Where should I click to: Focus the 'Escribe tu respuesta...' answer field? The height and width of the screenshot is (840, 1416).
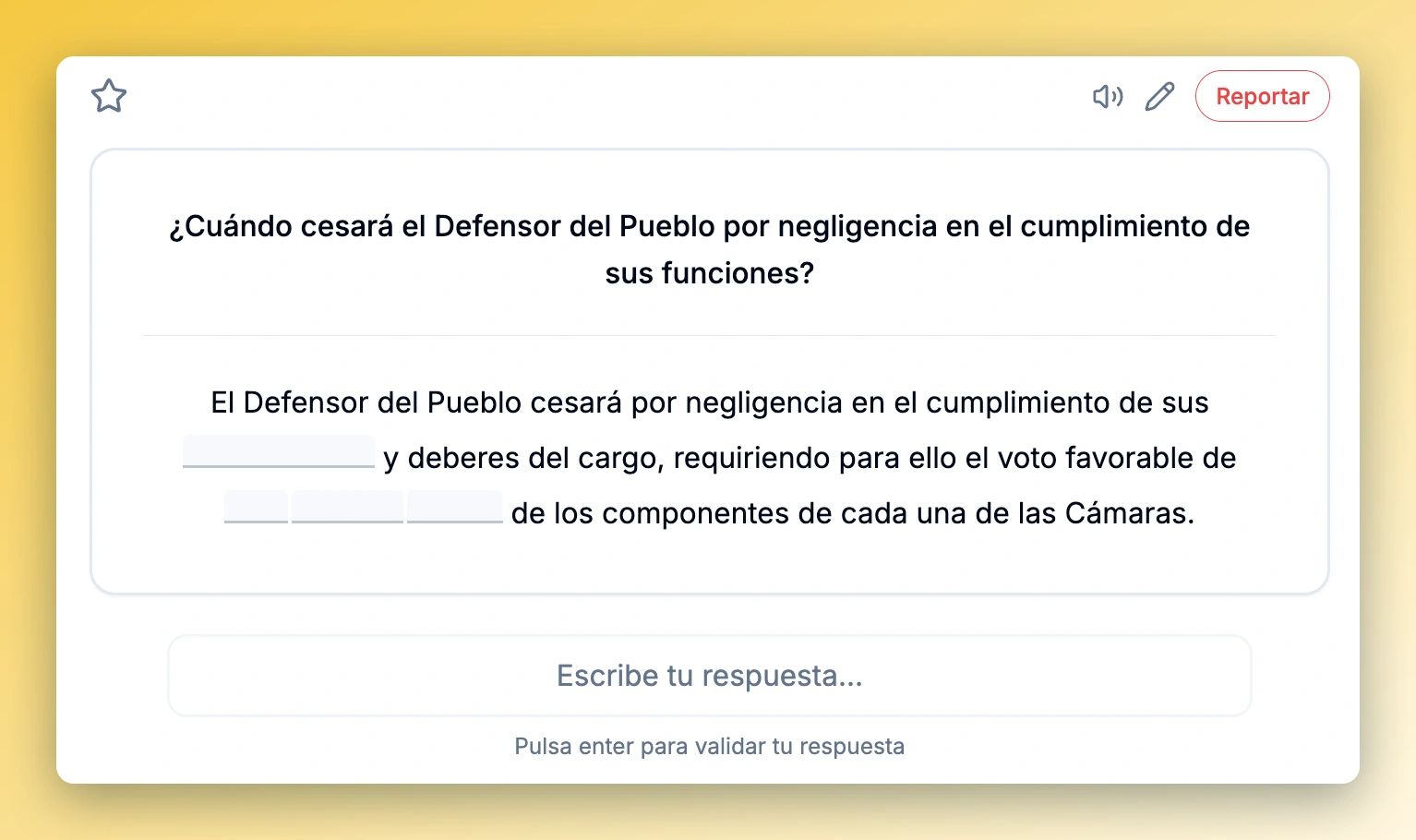[x=709, y=676]
